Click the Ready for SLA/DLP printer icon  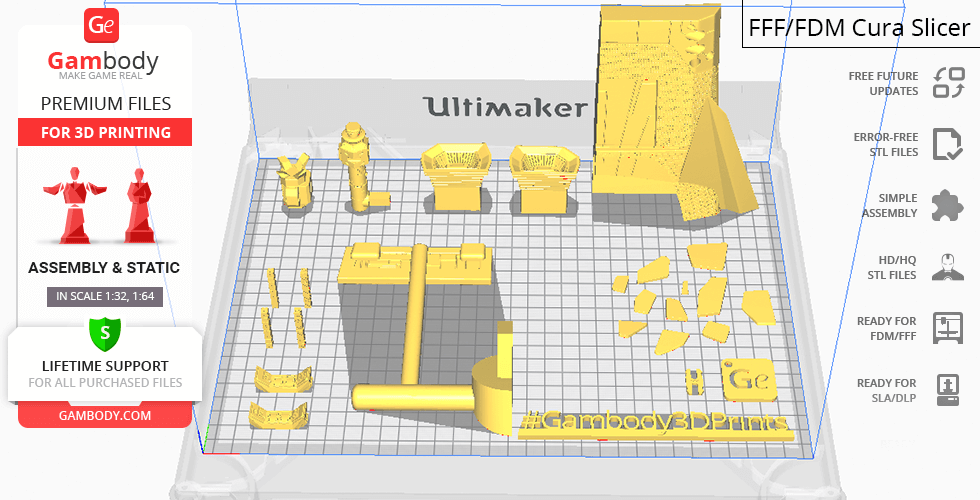(x=947, y=390)
